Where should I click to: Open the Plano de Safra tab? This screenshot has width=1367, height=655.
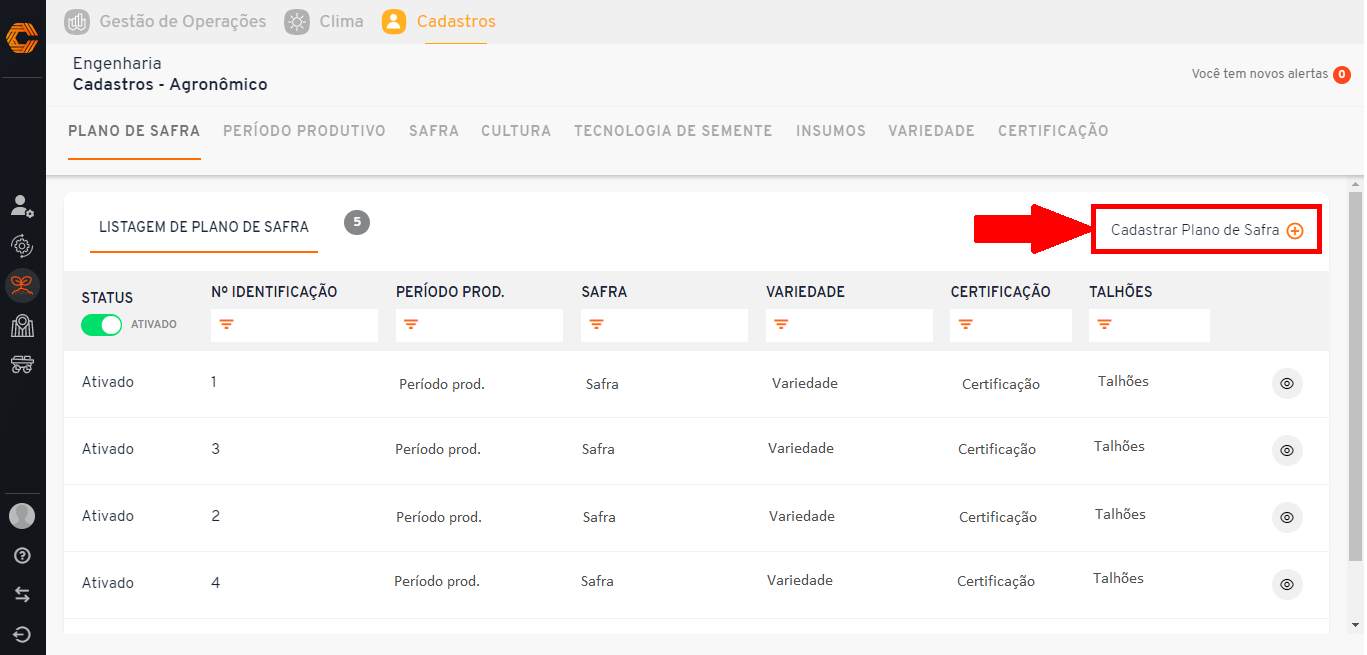pyautogui.click(x=134, y=131)
